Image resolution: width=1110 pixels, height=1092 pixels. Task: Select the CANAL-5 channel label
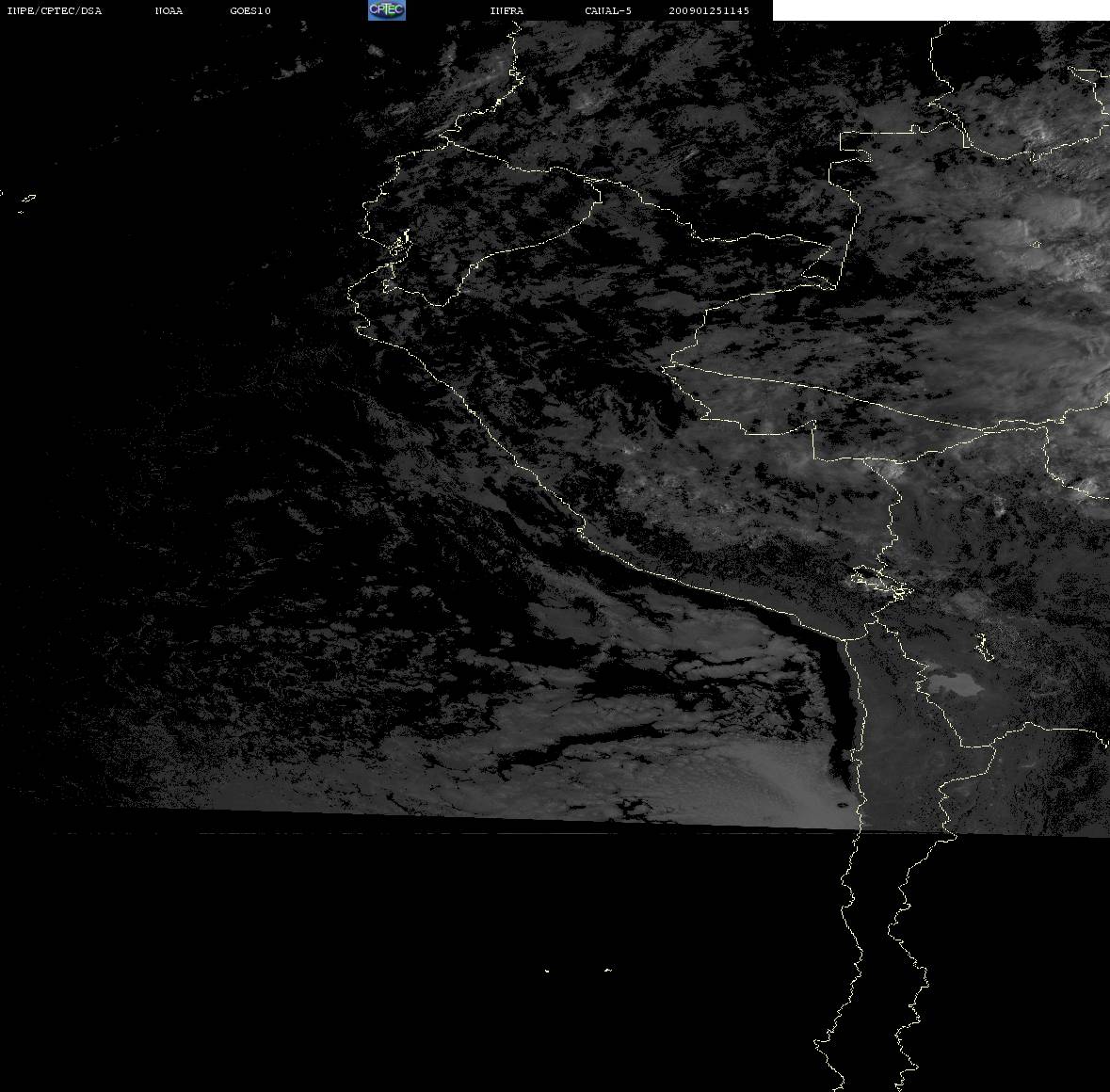click(608, 10)
